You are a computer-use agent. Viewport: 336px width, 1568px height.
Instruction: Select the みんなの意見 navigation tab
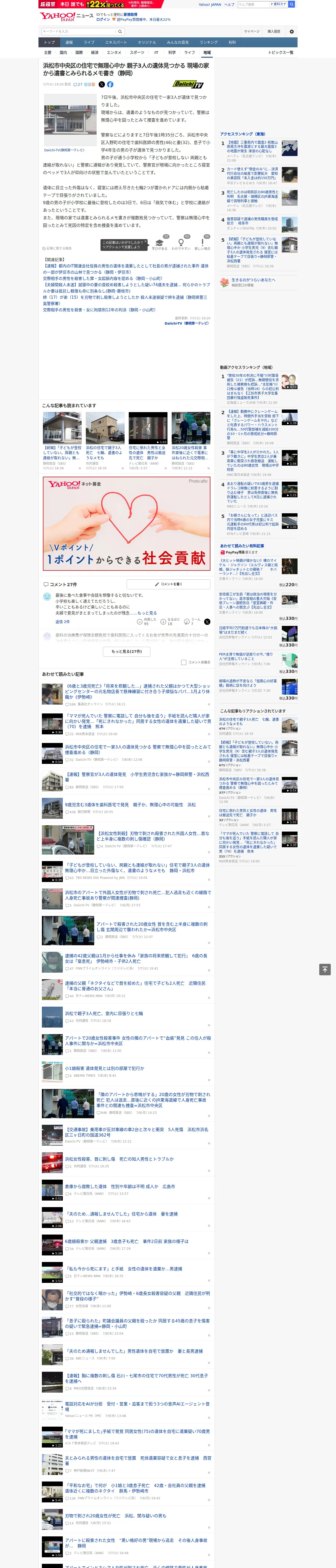coord(177,42)
